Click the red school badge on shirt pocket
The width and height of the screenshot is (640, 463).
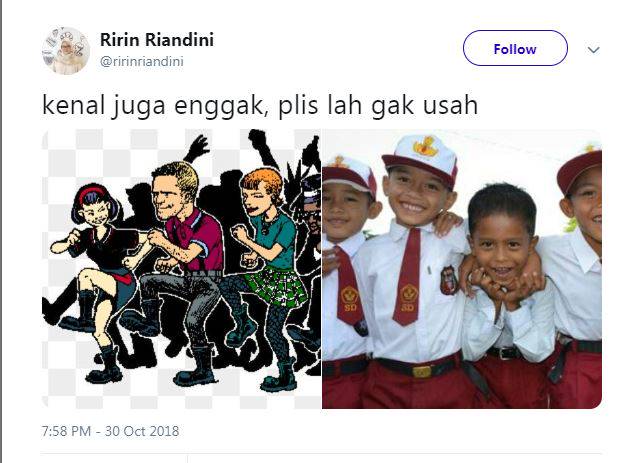(449, 280)
